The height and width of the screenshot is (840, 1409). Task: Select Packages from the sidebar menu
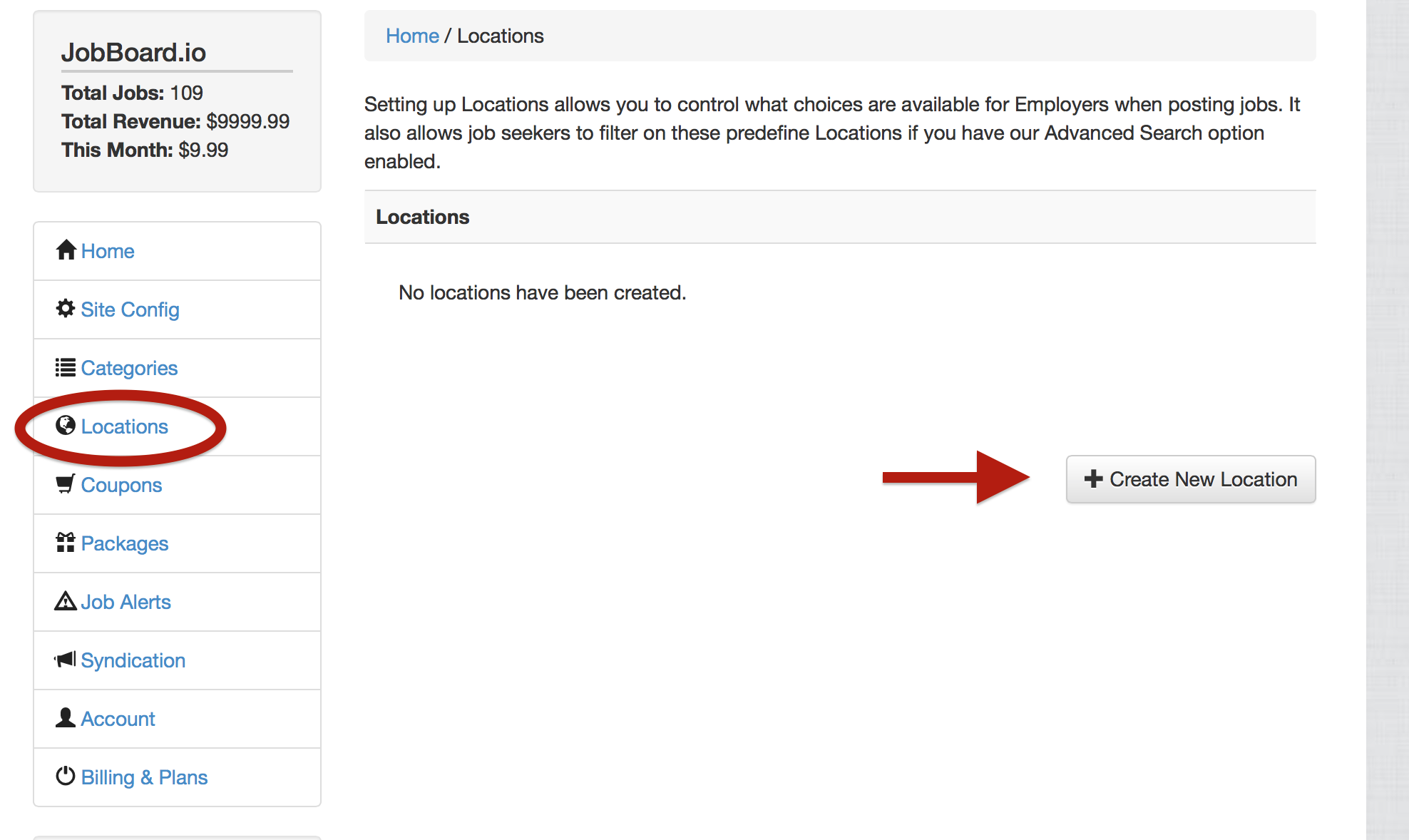[x=125, y=543]
